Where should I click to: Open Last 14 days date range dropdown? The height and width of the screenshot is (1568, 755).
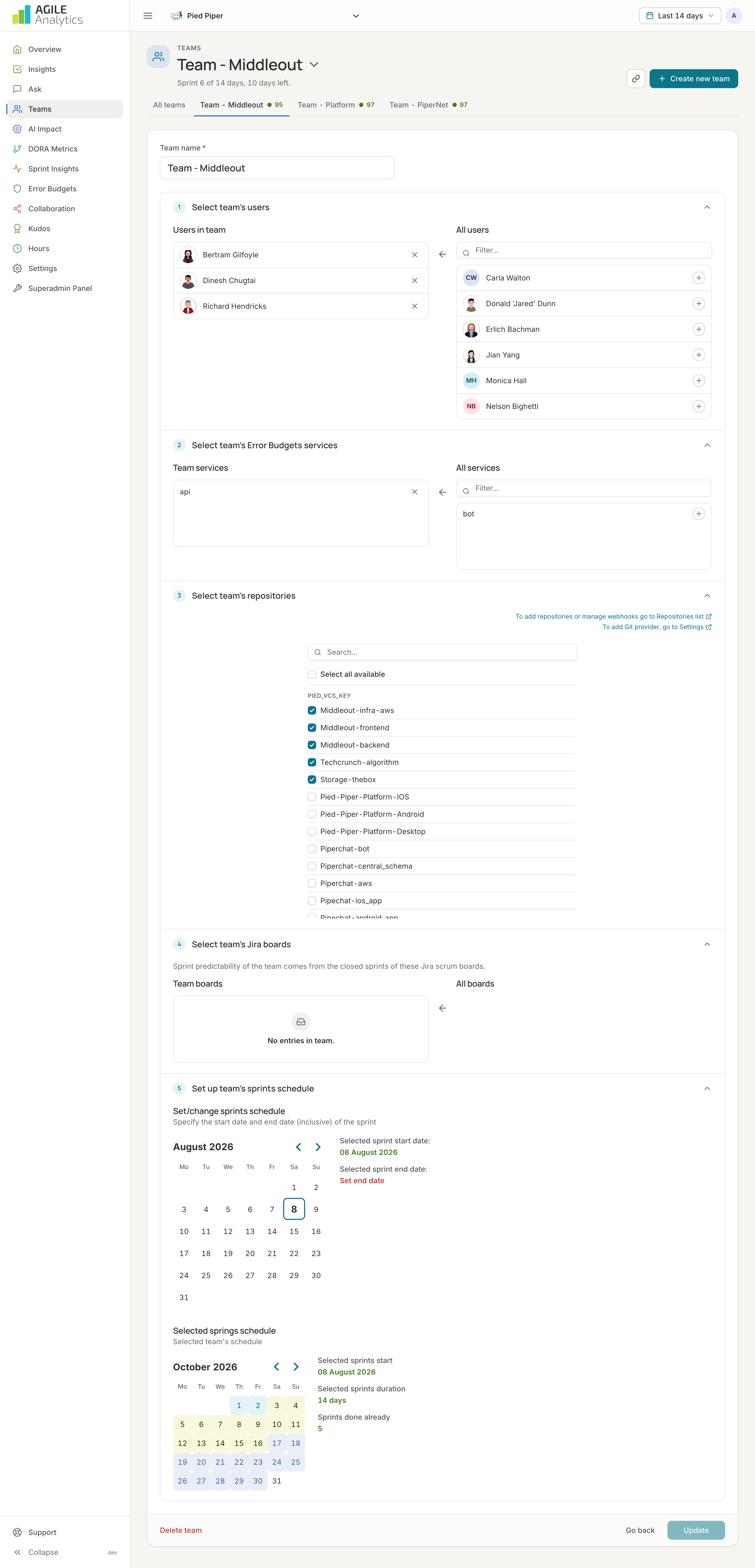(679, 16)
